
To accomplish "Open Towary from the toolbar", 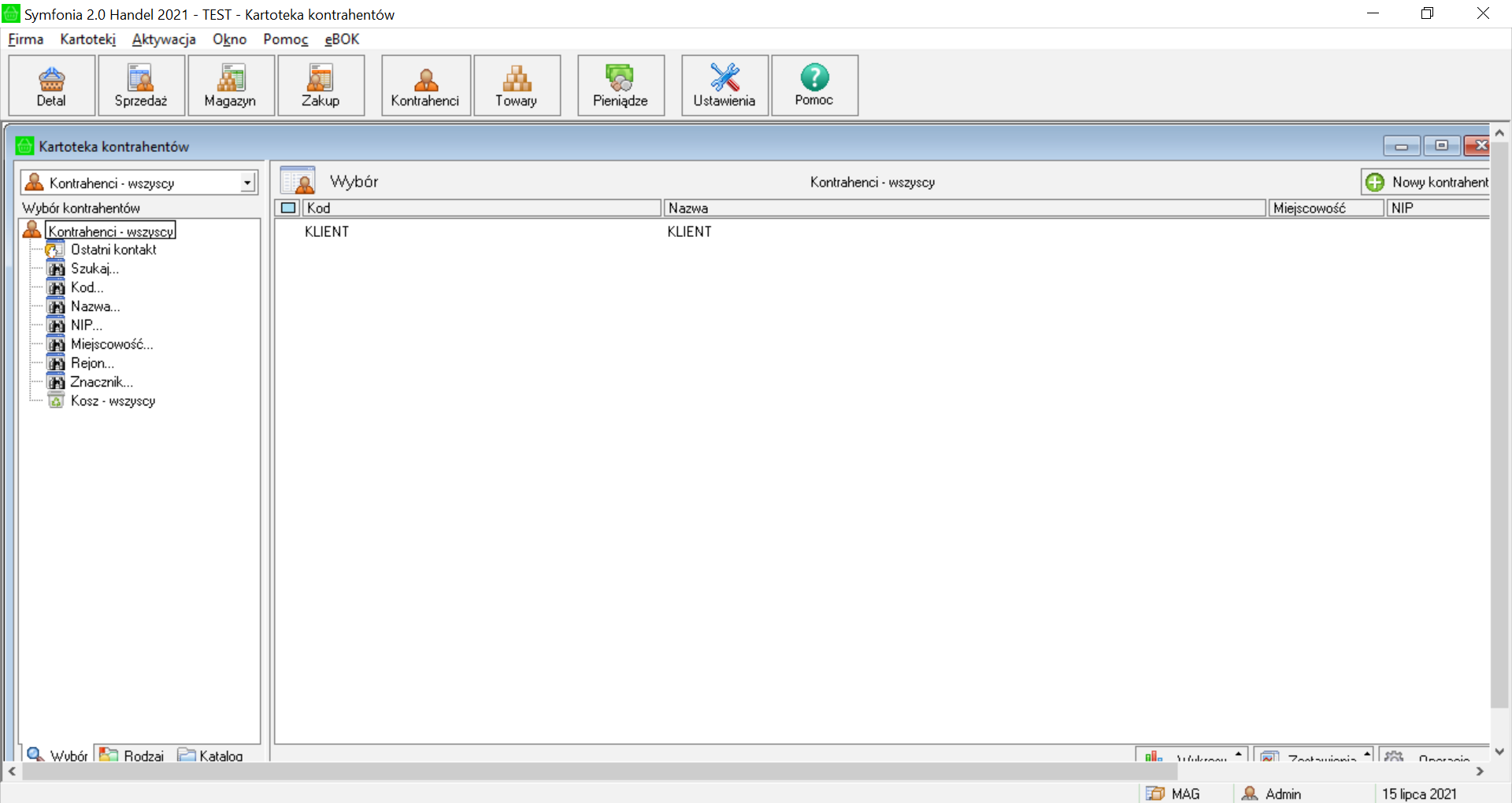I will point(517,85).
